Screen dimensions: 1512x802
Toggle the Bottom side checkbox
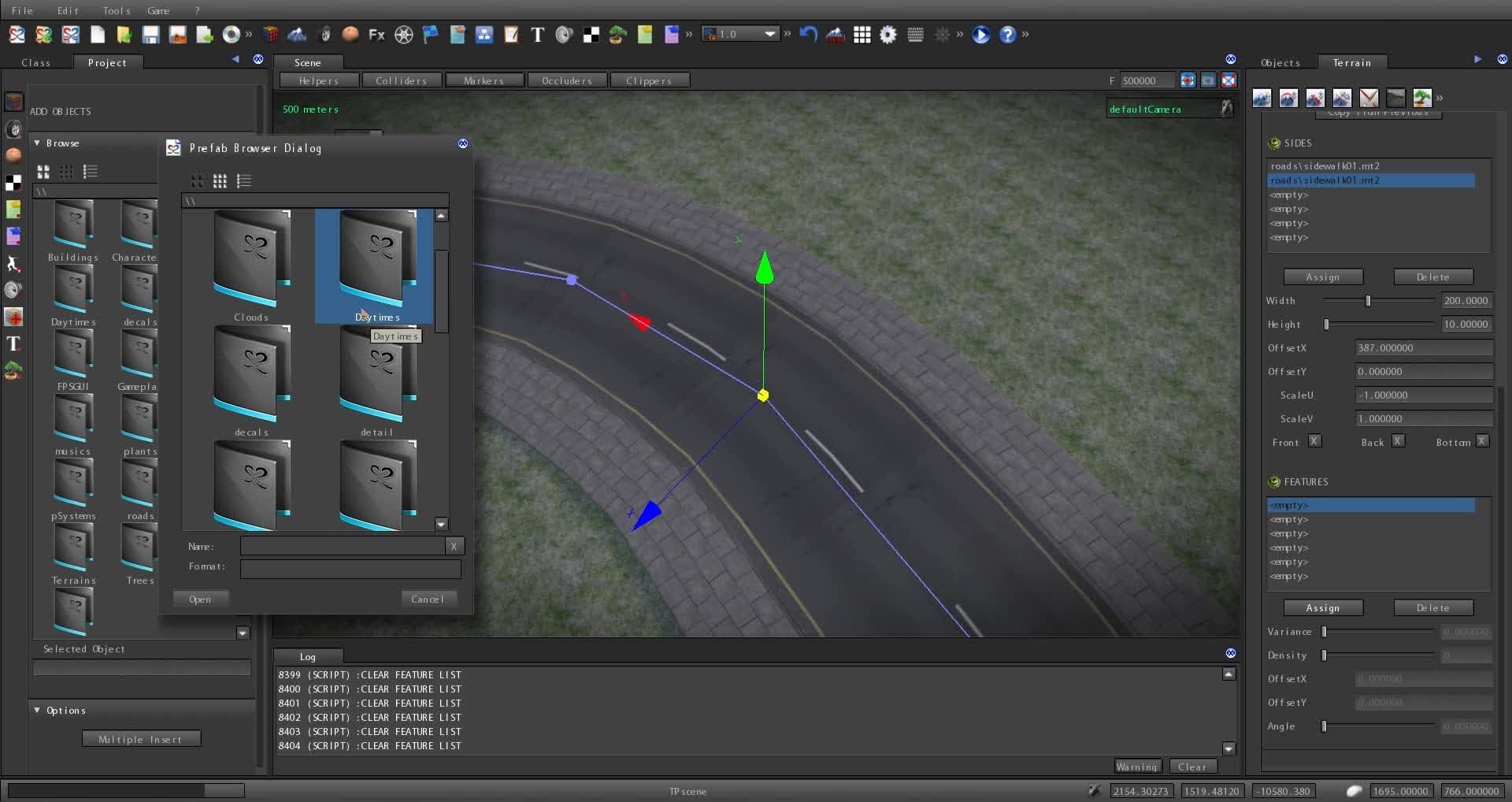coord(1482,441)
